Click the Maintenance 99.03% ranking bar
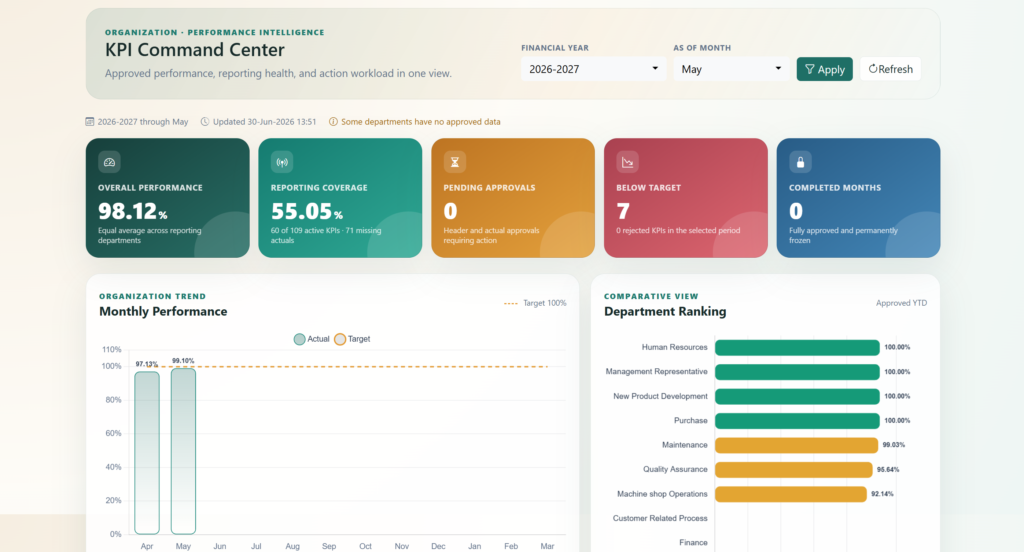Viewport: 1024px width, 552px height. [x=797, y=445]
